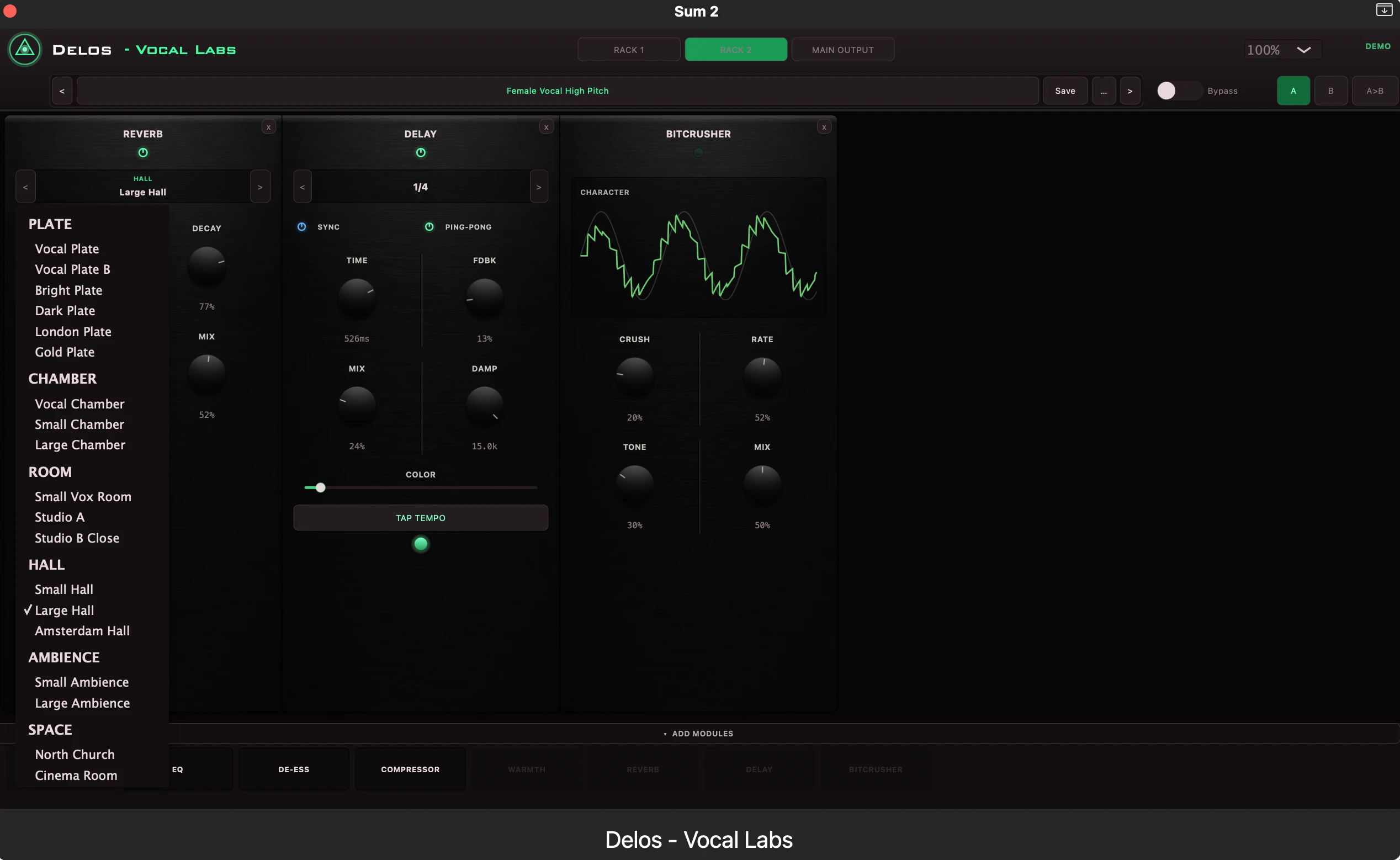Switch to the RACK 2 tab

pyautogui.click(x=735, y=50)
